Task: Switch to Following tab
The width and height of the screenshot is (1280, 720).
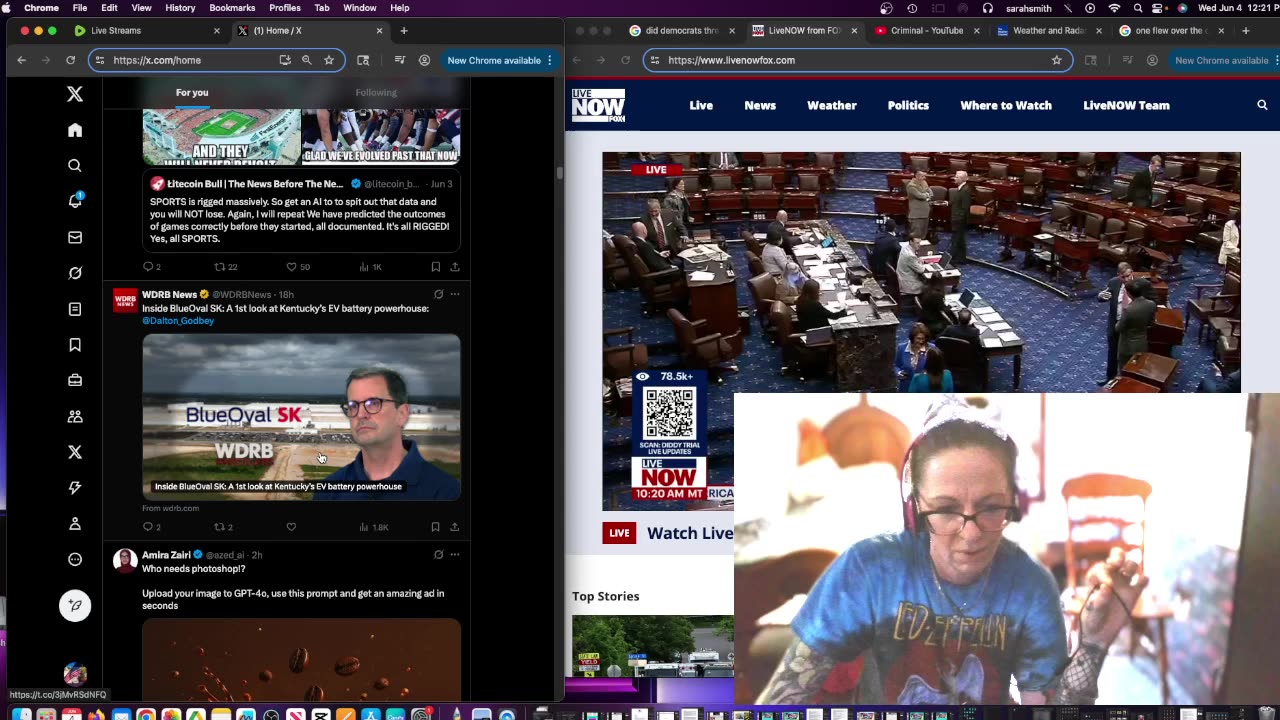Action: click(x=376, y=92)
